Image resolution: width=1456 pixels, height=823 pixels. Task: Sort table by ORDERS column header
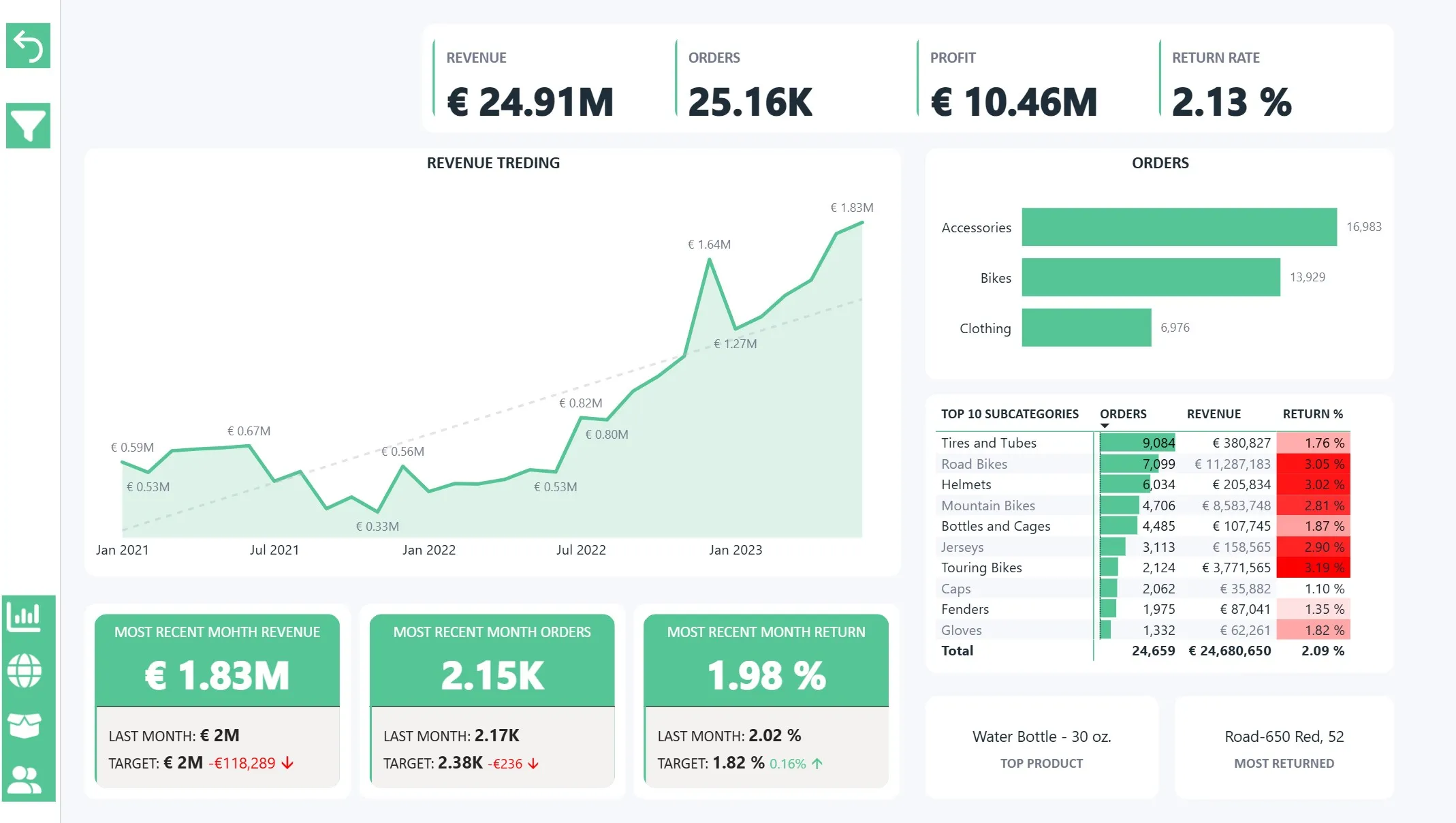pyautogui.click(x=1123, y=414)
